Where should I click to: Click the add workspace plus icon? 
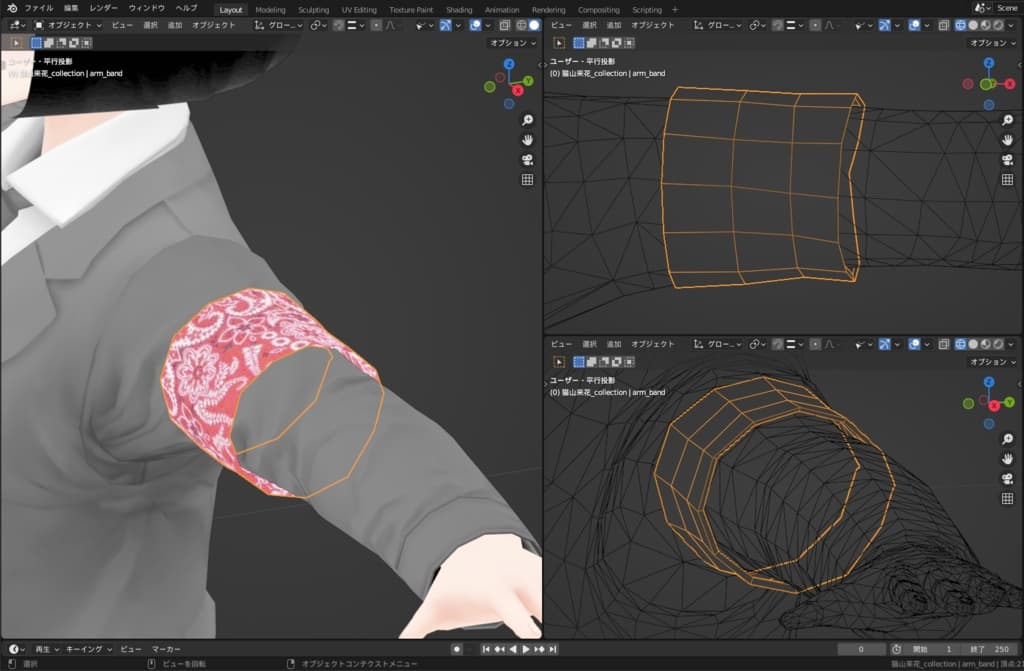(675, 9)
